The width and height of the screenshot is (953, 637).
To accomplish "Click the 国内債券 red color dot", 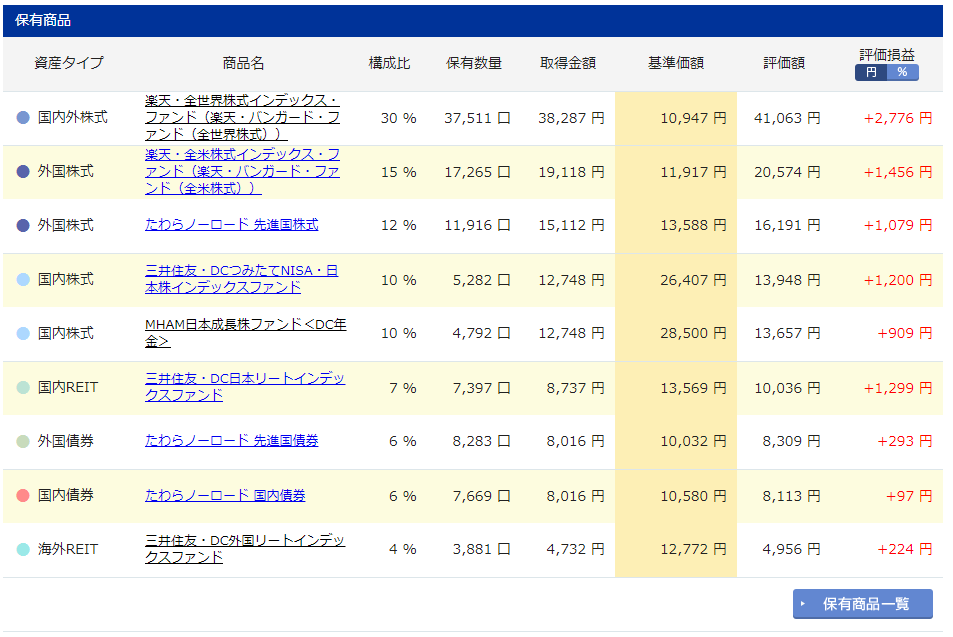I will tap(23, 495).
